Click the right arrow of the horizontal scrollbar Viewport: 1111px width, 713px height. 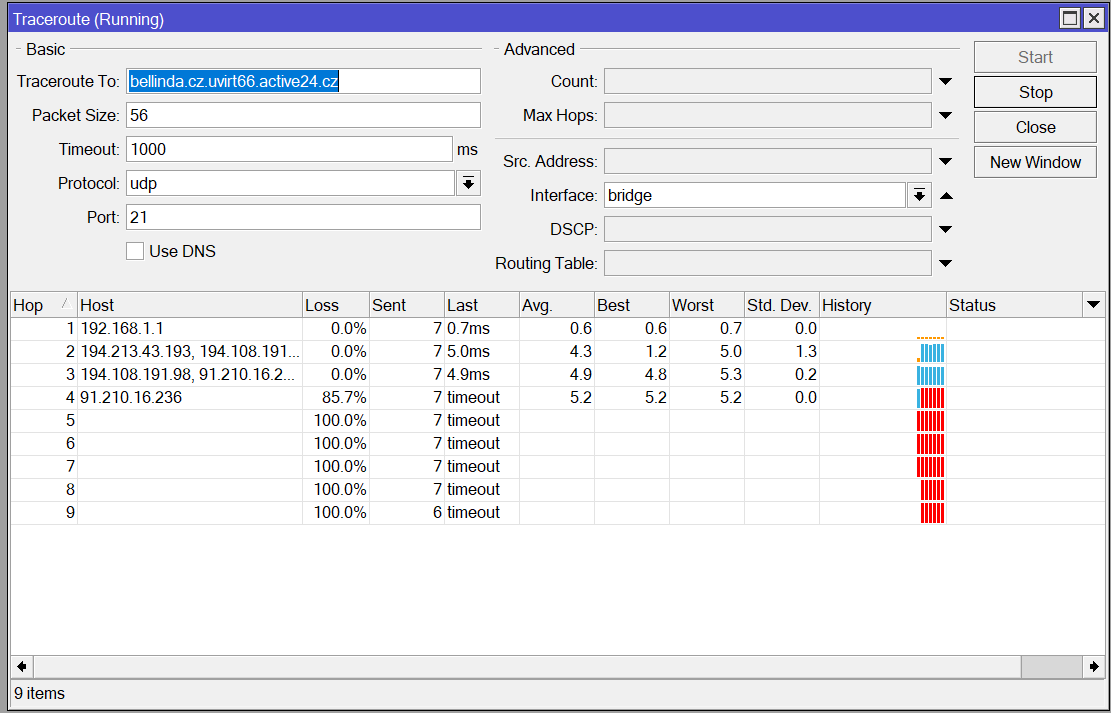(1092, 665)
